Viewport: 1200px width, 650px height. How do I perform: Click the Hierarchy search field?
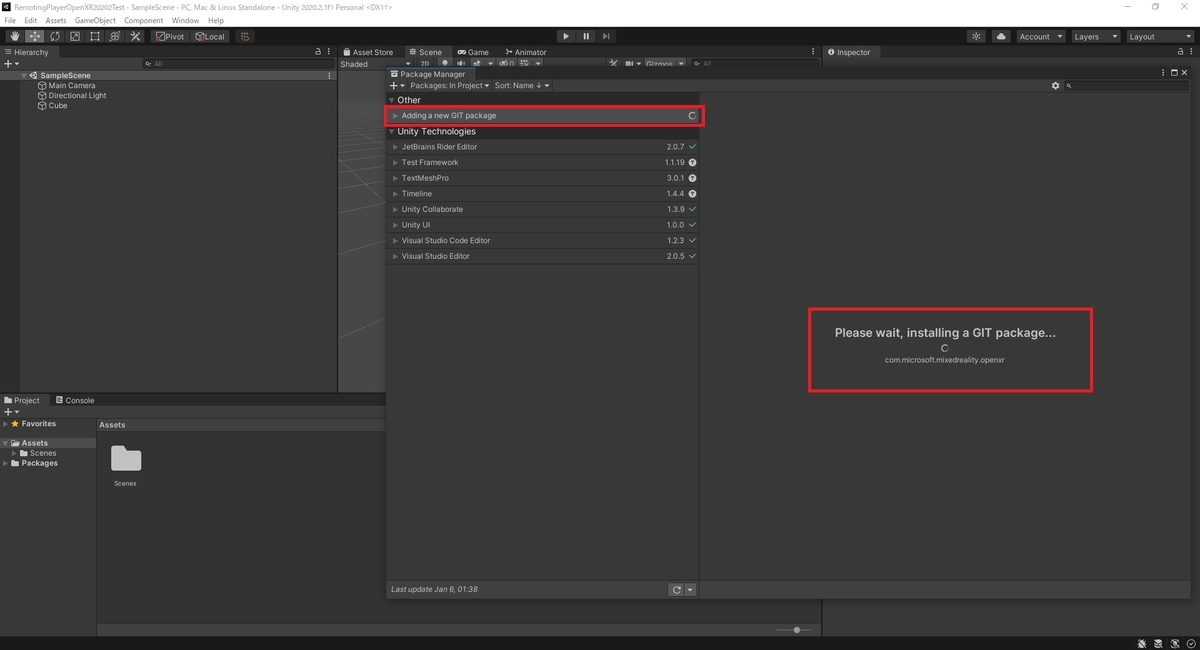point(238,64)
